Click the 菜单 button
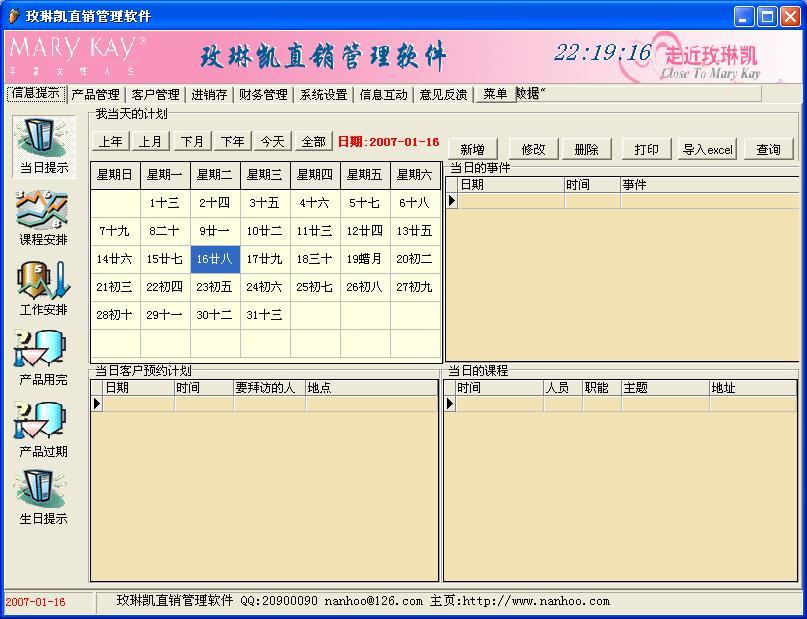 pos(496,94)
